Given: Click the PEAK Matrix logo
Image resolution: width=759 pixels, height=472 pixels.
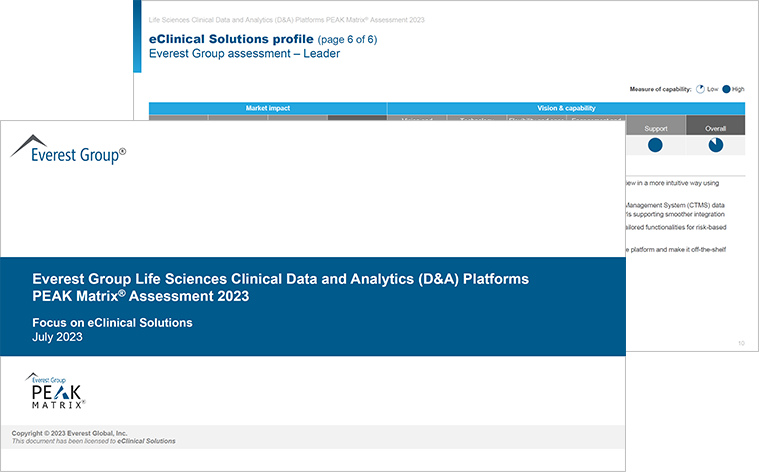Looking at the screenshot, I should (56, 390).
